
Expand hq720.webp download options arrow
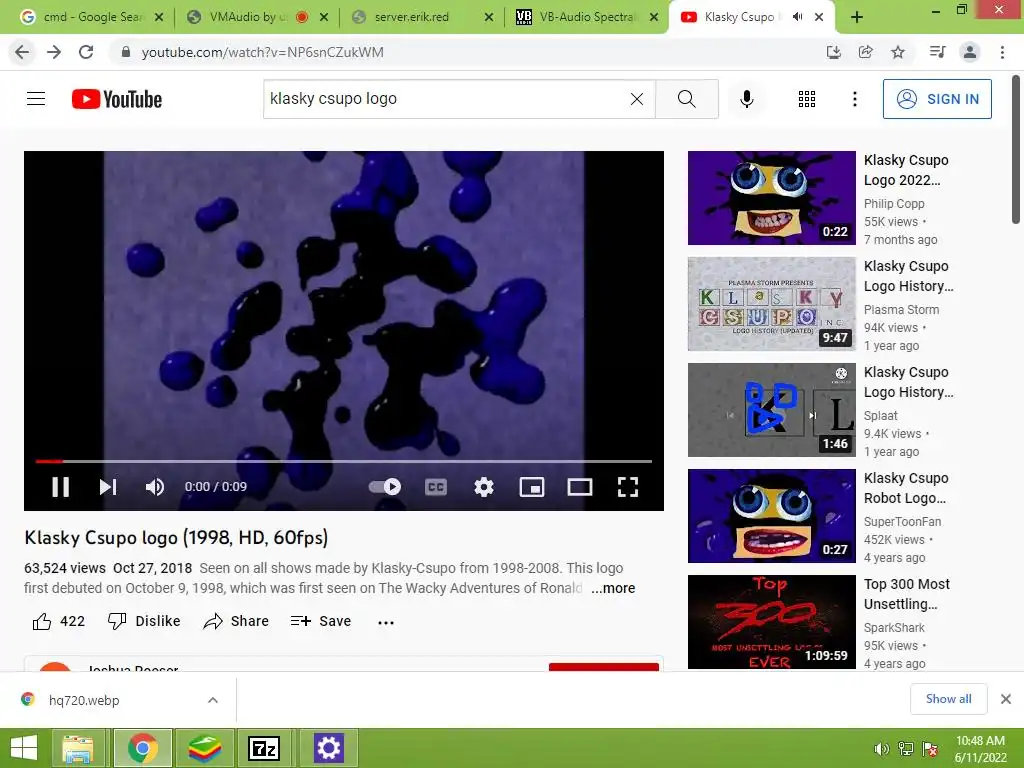[213, 700]
